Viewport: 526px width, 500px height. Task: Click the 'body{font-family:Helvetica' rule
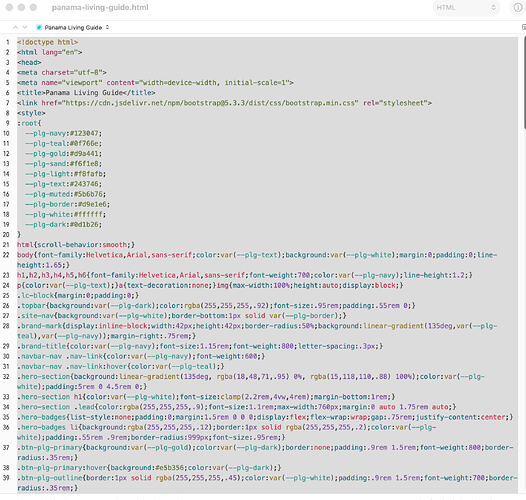(x=257, y=260)
